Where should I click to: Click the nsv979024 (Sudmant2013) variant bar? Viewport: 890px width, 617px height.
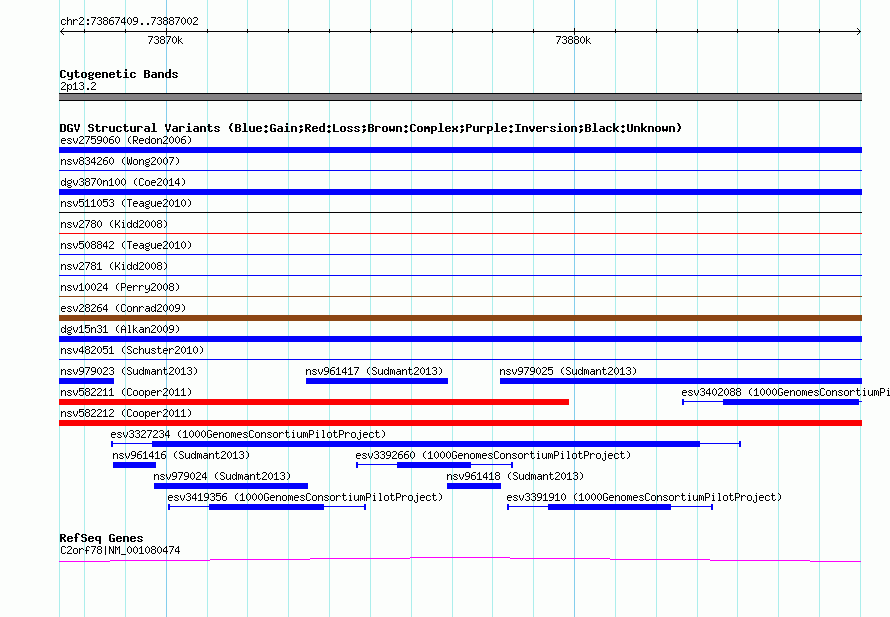(x=231, y=486)
